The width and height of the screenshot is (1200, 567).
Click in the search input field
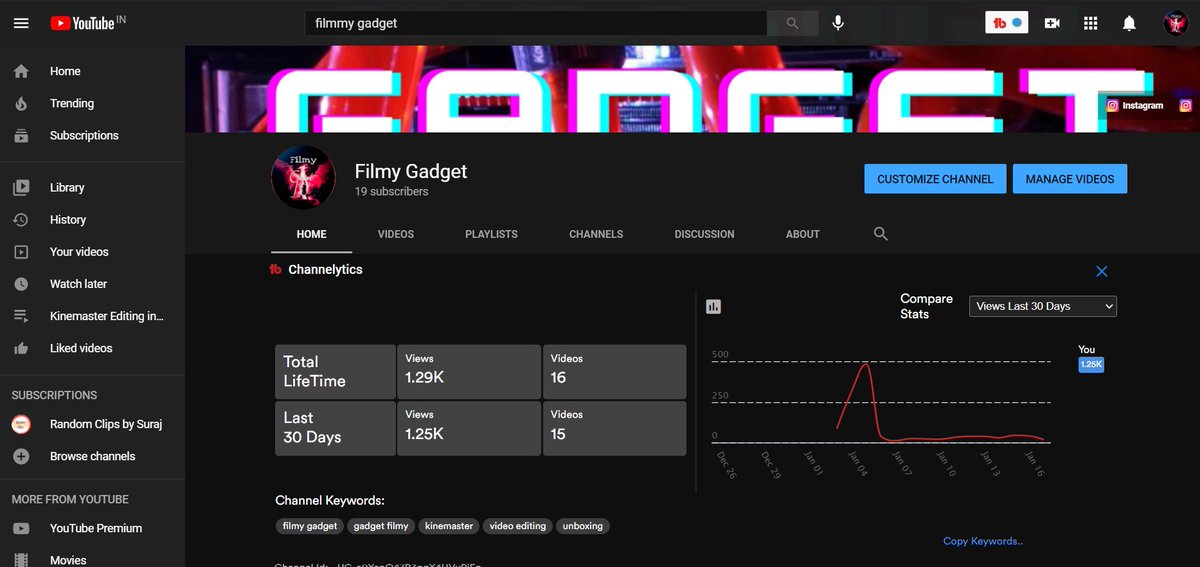536,23
